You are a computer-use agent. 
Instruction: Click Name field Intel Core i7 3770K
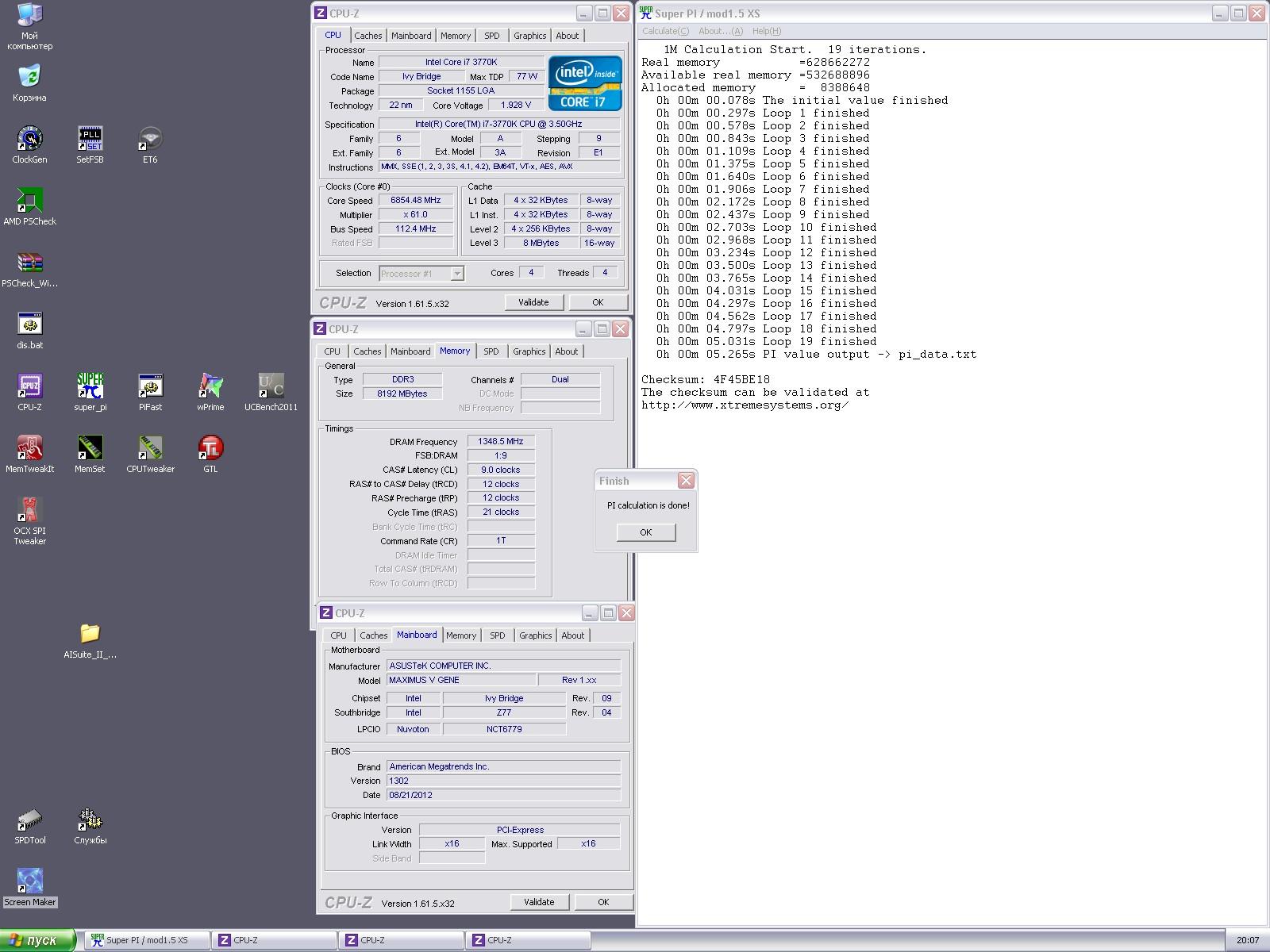pyautogui.click(x=461, y=62)
